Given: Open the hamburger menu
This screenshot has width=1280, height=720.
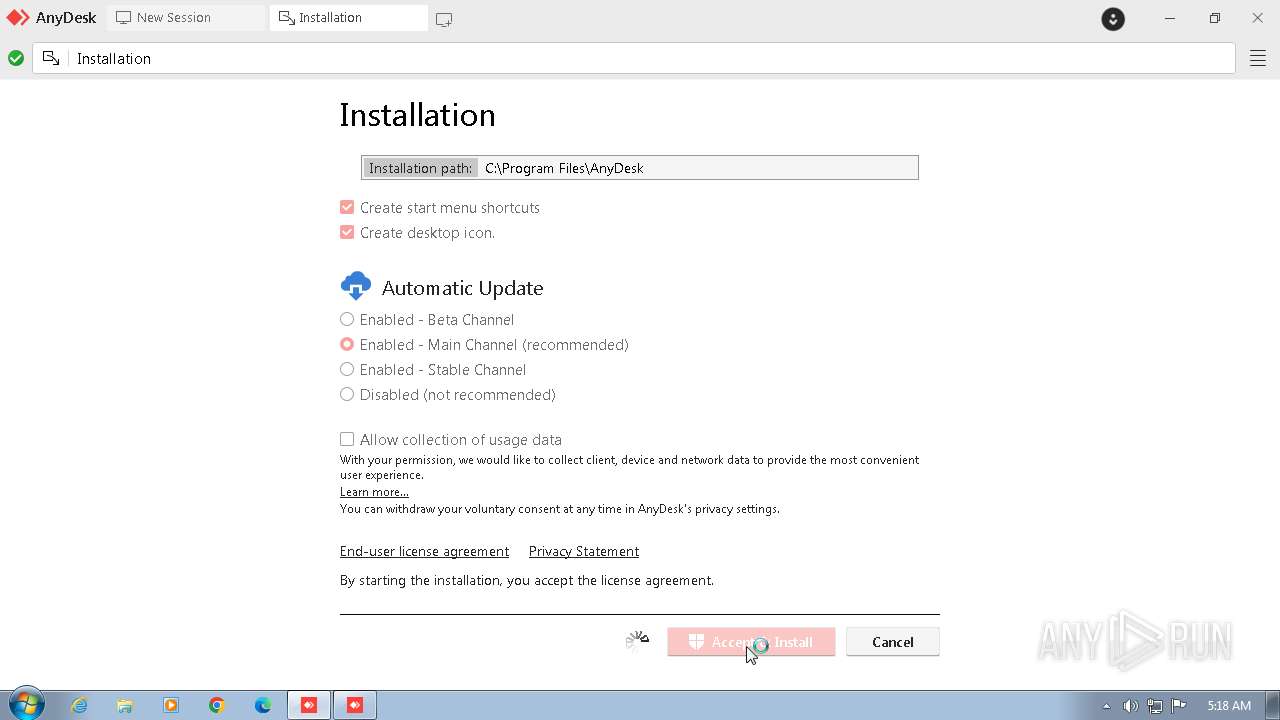Looking at the screenshot, I should coord(1258,59).
